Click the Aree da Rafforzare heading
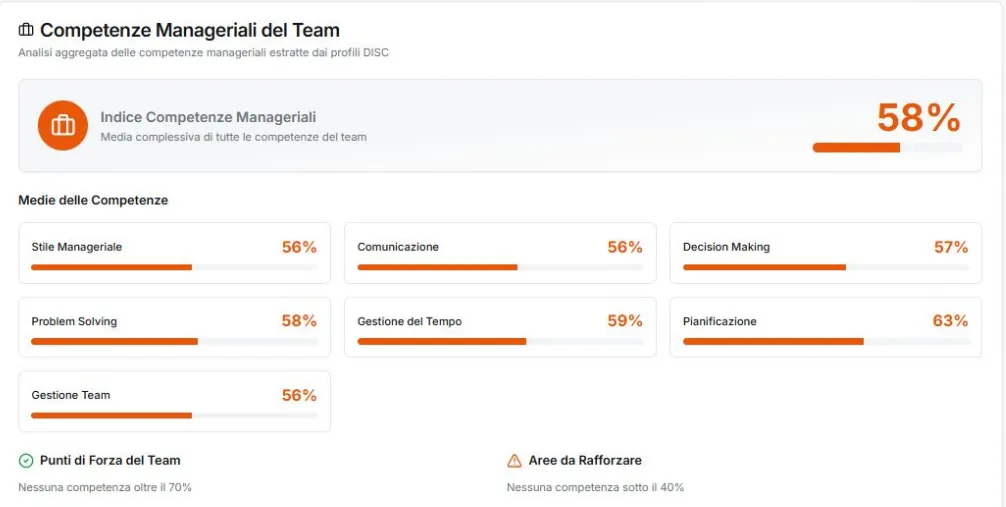The height and width of the screenshot is (507, 1006). pyautogui.click(x=585, y=460)
